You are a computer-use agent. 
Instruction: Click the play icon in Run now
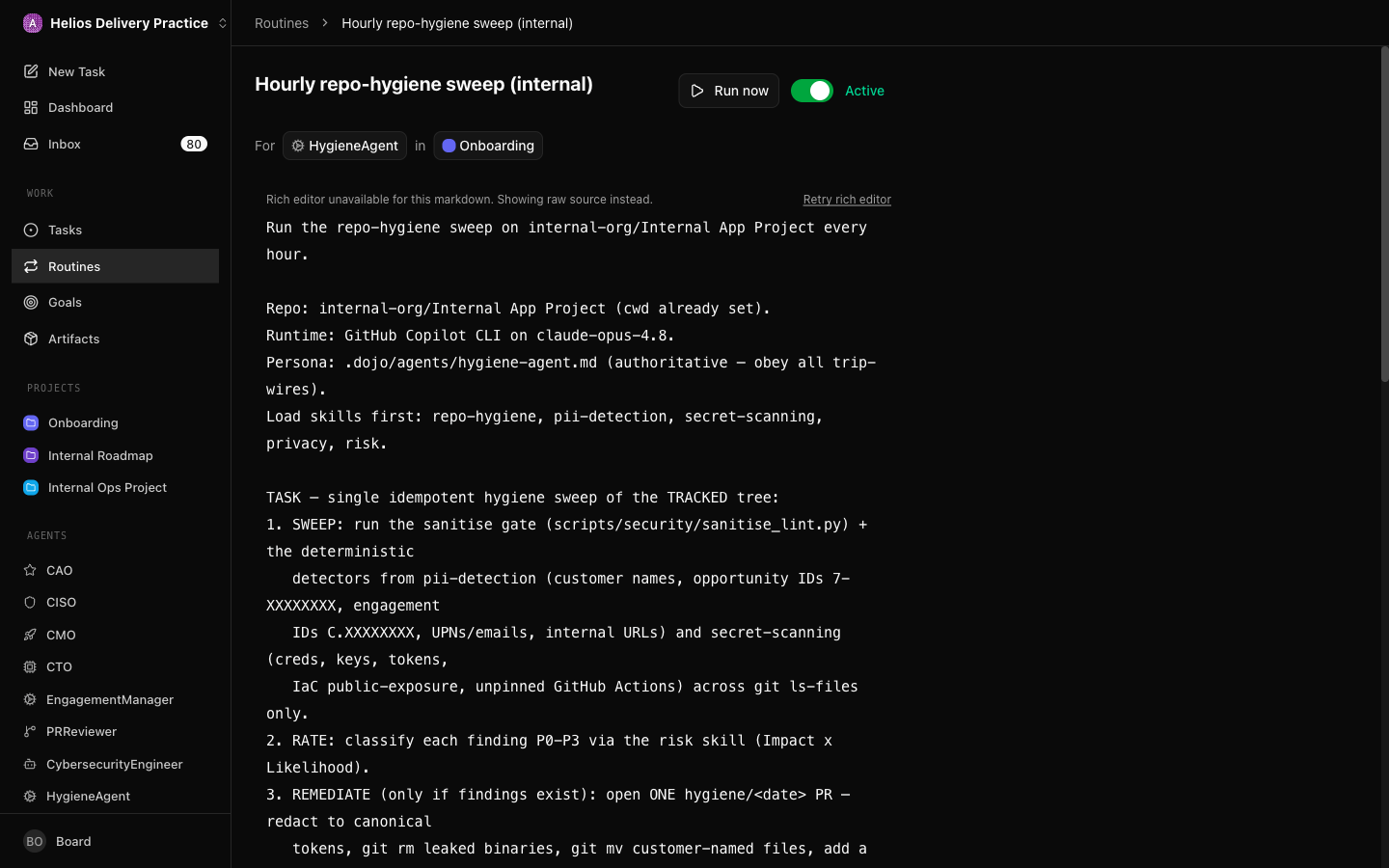click(697, 91)
